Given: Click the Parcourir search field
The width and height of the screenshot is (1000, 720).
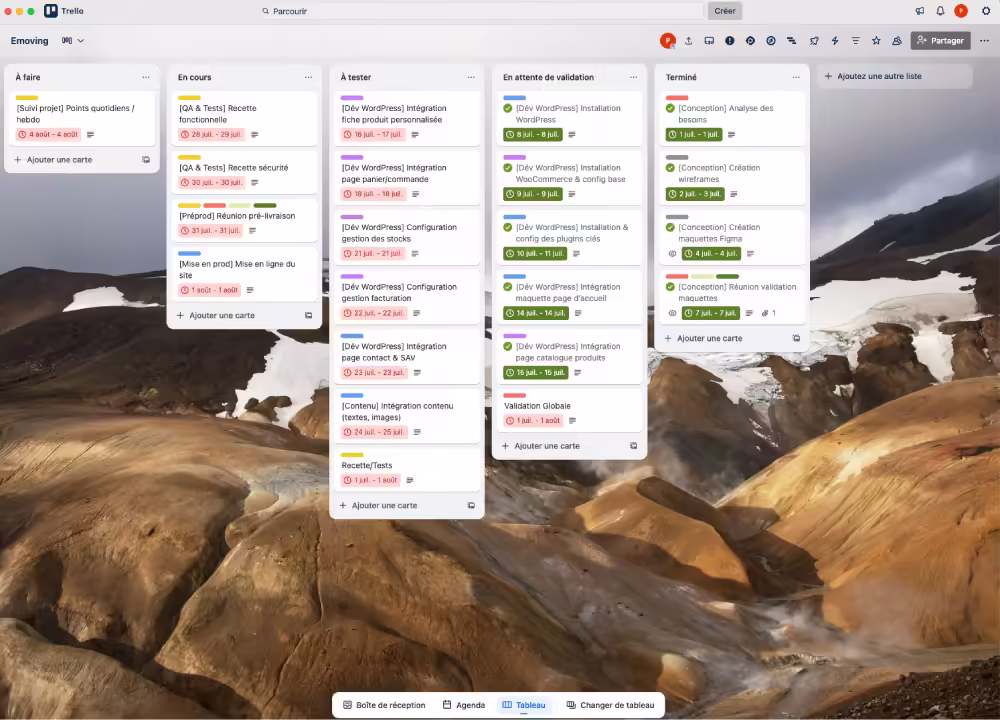Looking at the screenshot, I should pyautogui.click(x=480, y=11).
